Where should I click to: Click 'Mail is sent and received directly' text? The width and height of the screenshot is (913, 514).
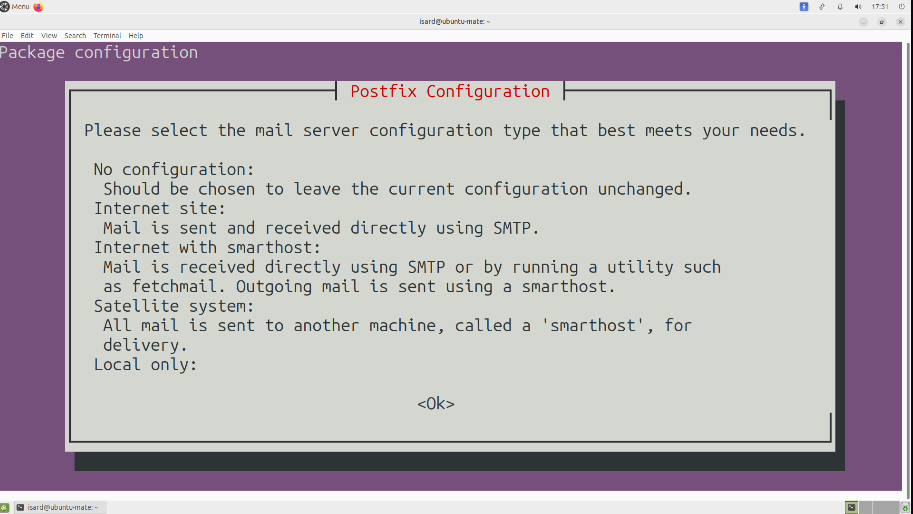264,228
